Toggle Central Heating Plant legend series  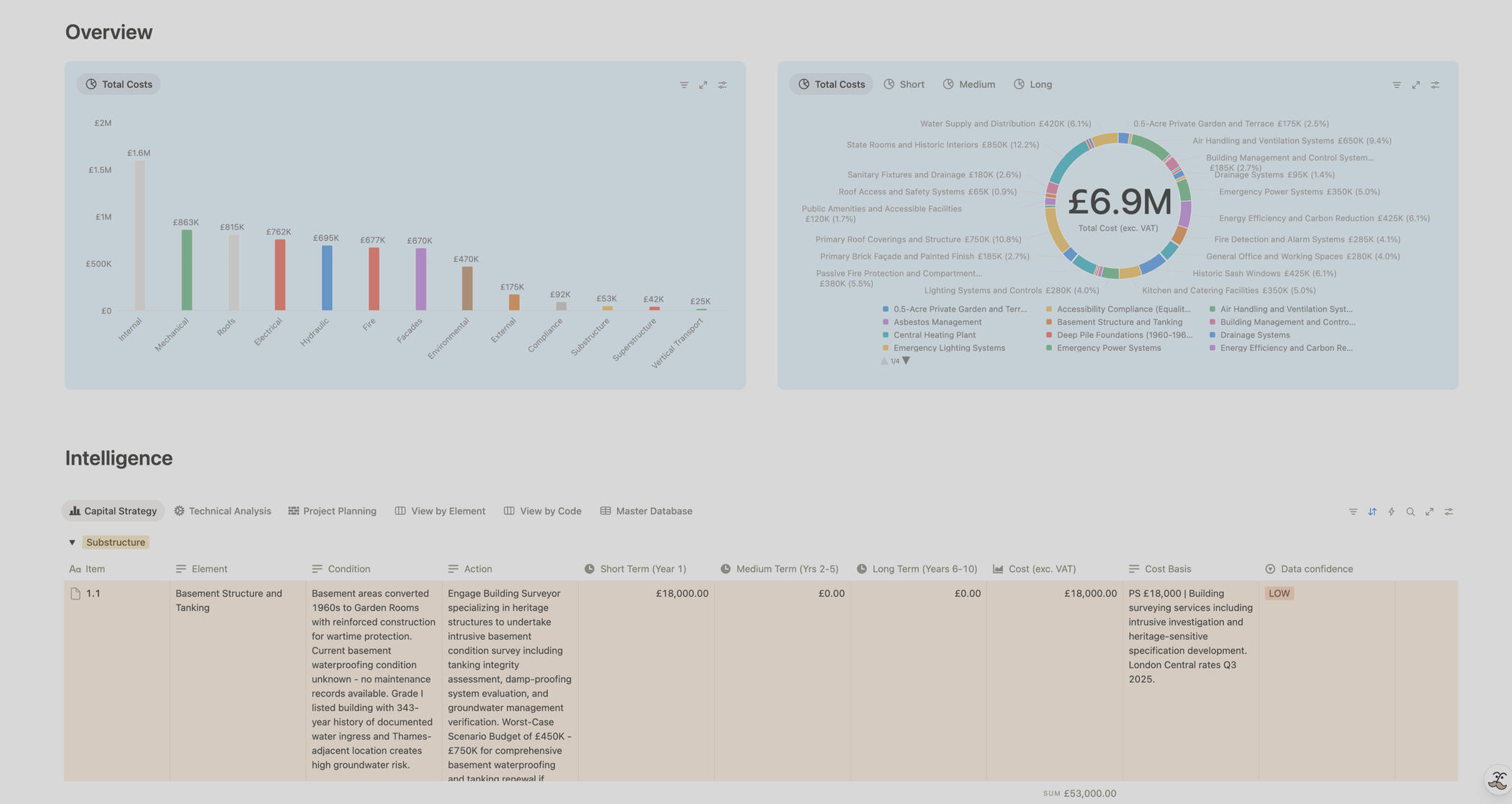(x=934, y=335)
